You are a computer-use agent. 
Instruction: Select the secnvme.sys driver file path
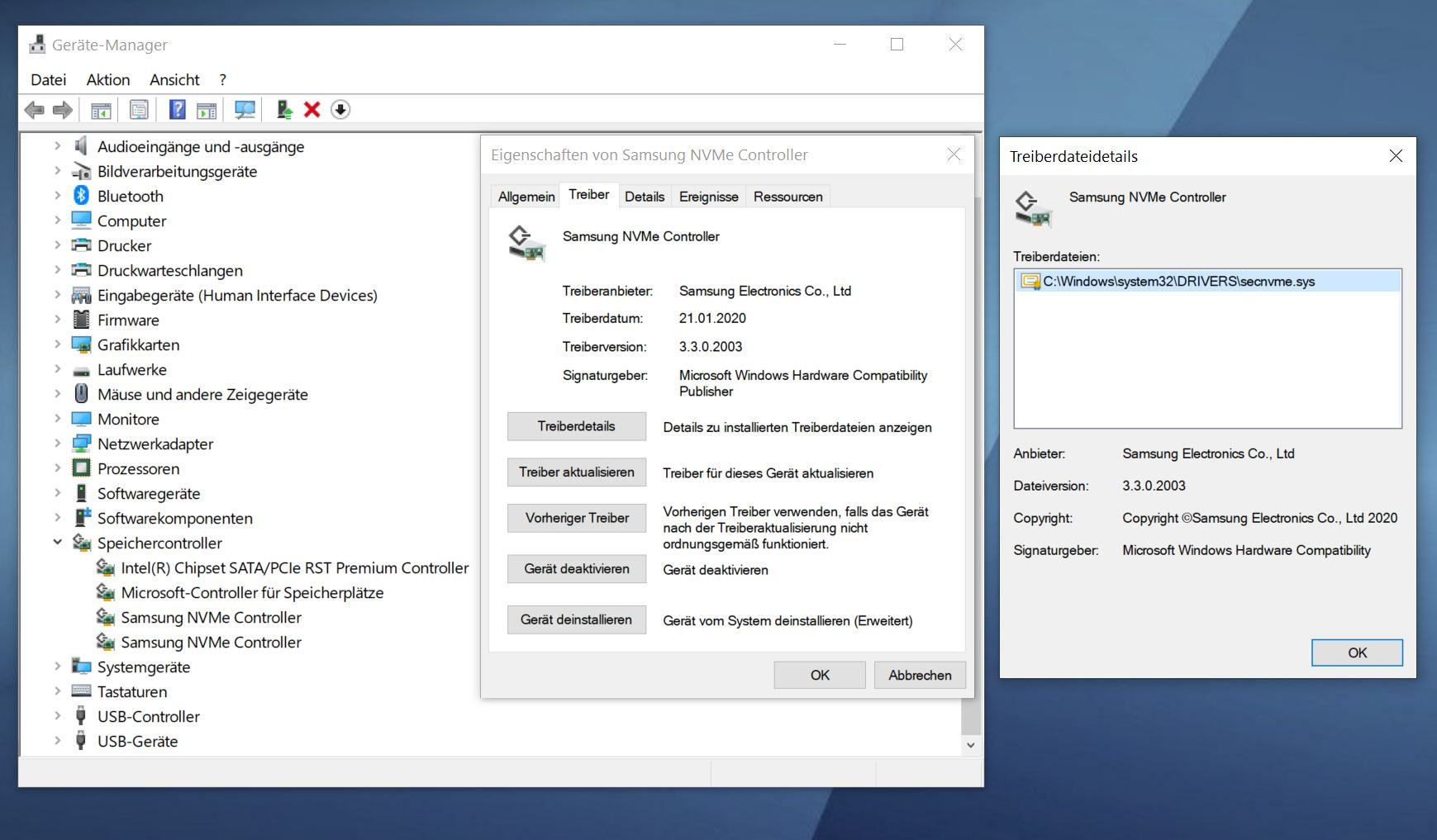1178,282
